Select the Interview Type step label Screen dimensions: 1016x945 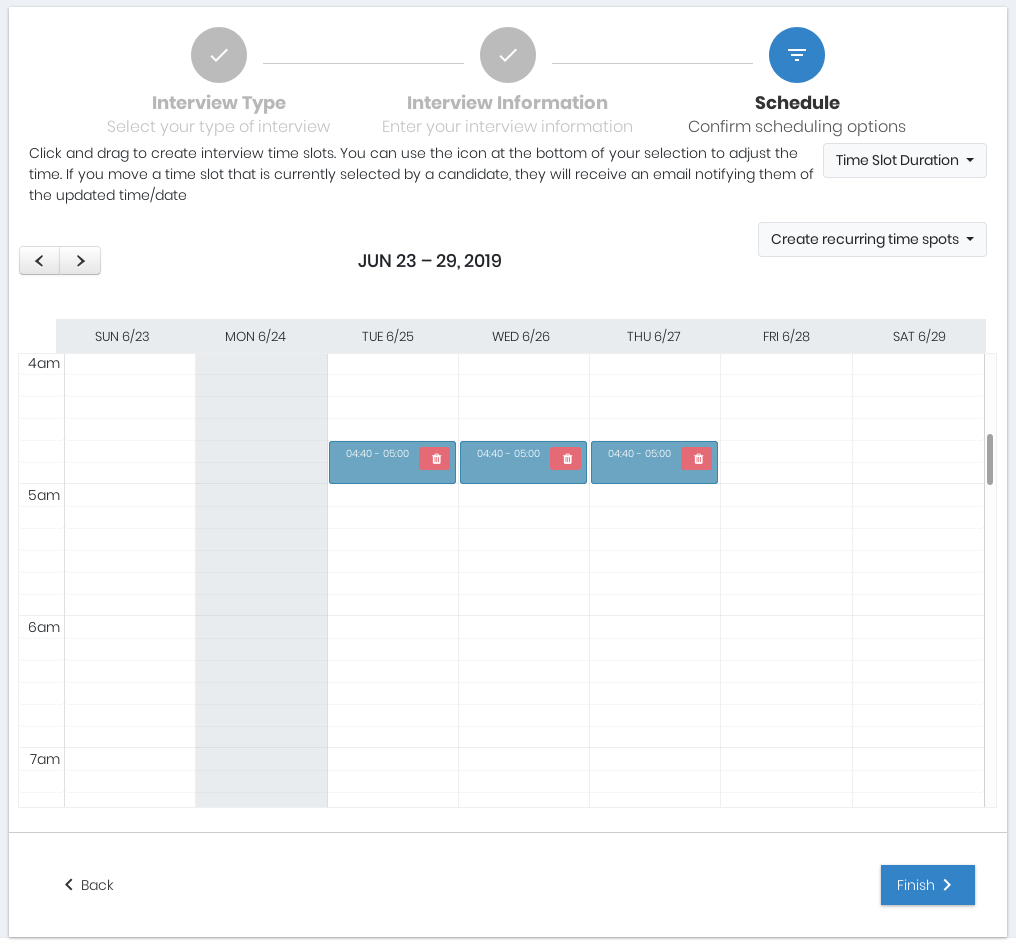(219, 103)
